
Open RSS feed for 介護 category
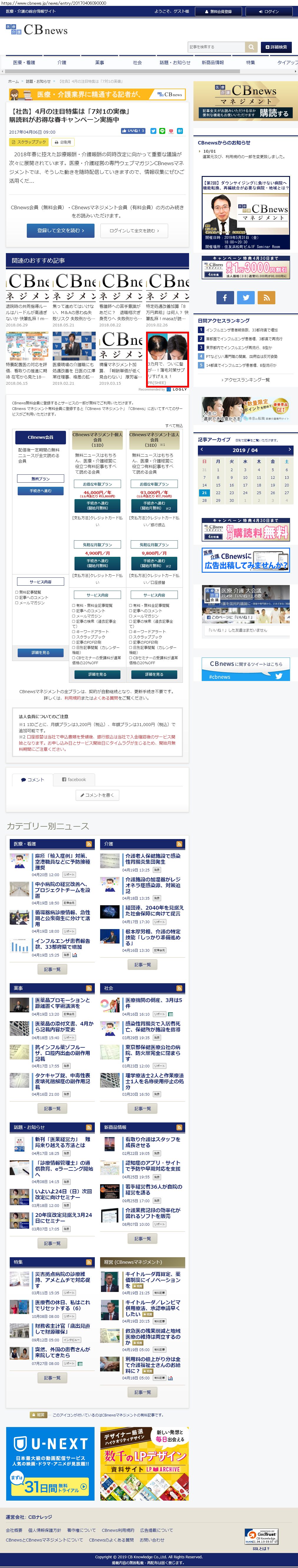[179, 844]
